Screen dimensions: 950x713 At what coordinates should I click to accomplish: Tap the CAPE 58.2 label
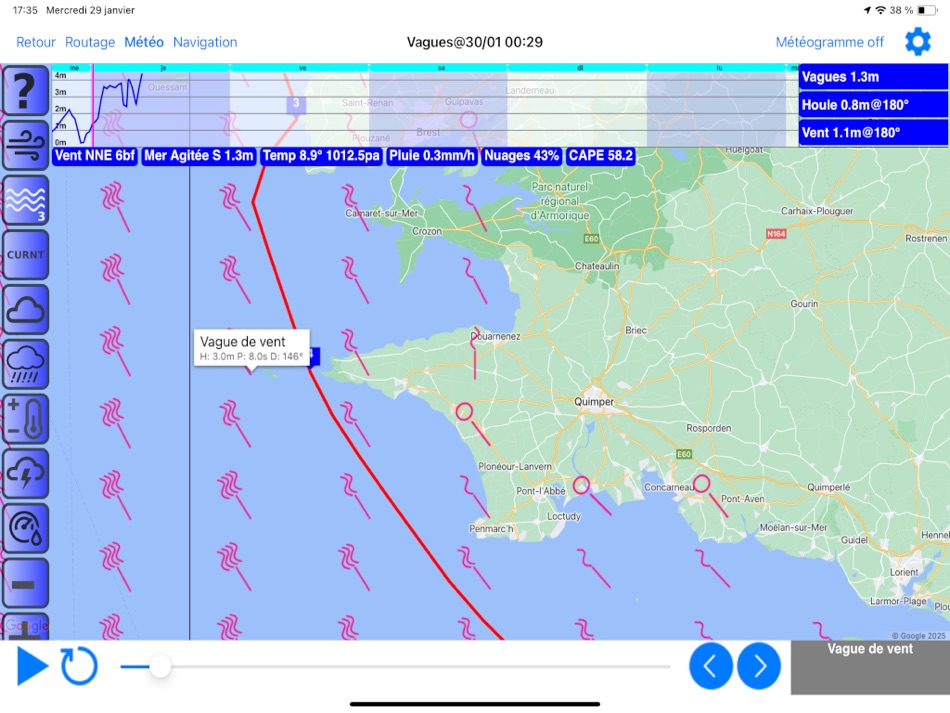click(x=600, y=156)
